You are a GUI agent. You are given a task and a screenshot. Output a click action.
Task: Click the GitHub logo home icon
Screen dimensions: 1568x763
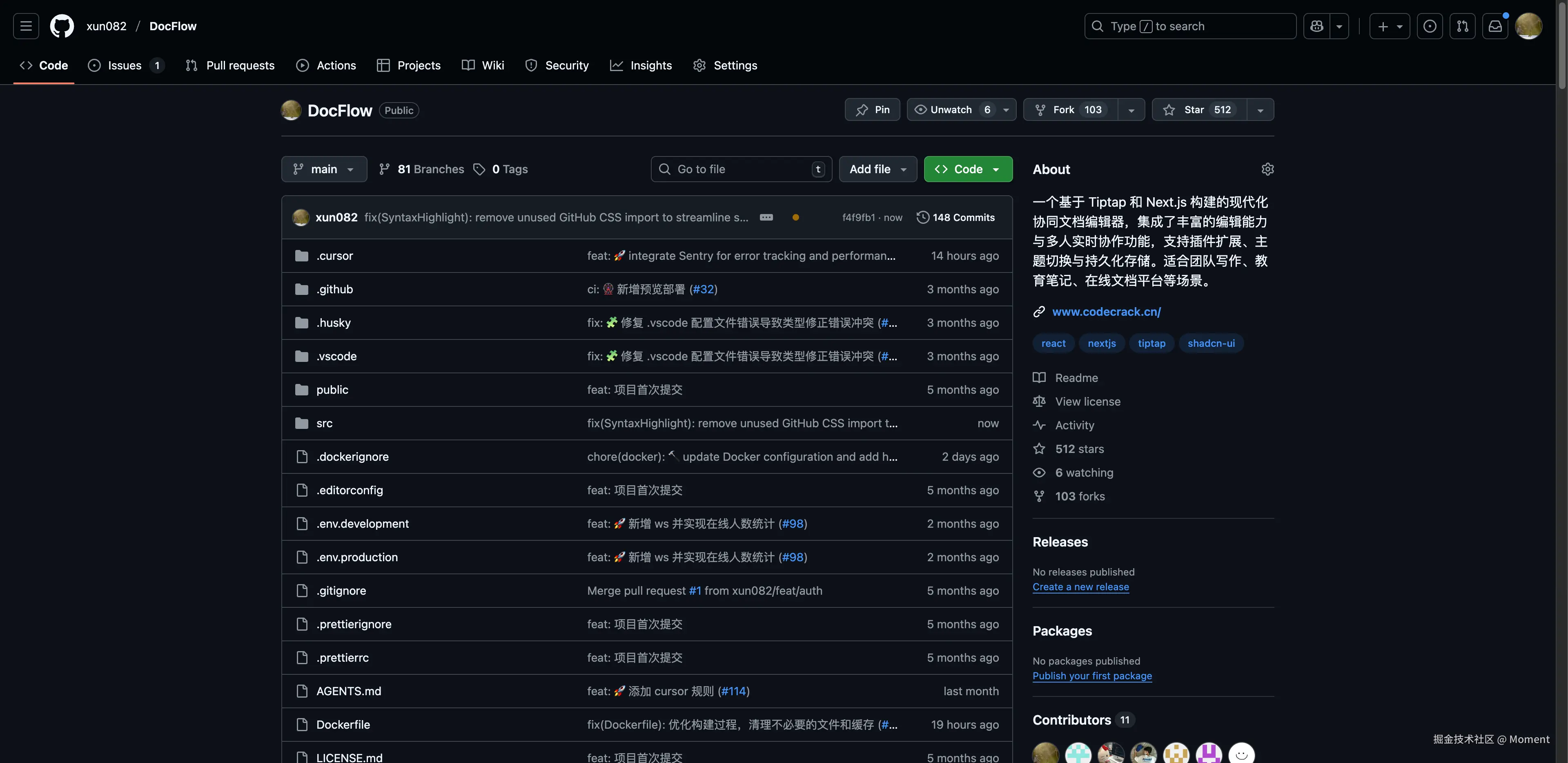tap(62, 26)
